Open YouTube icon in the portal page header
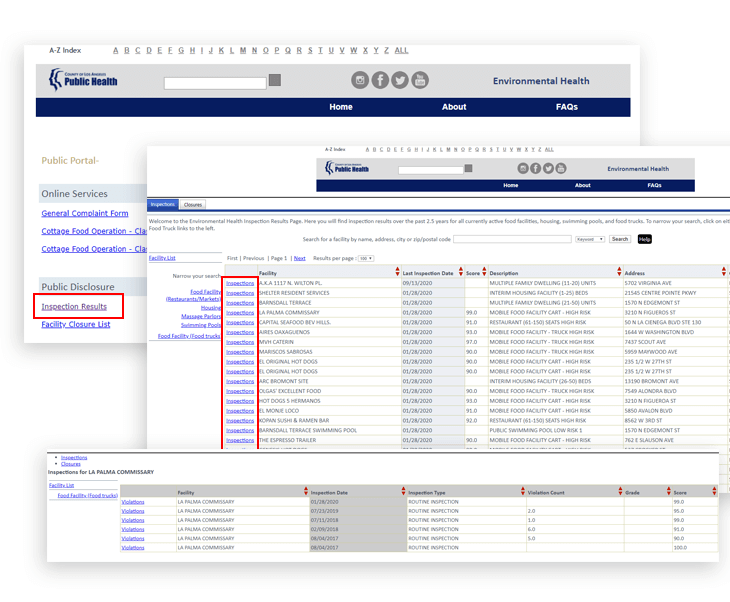 tap(420, 80)
